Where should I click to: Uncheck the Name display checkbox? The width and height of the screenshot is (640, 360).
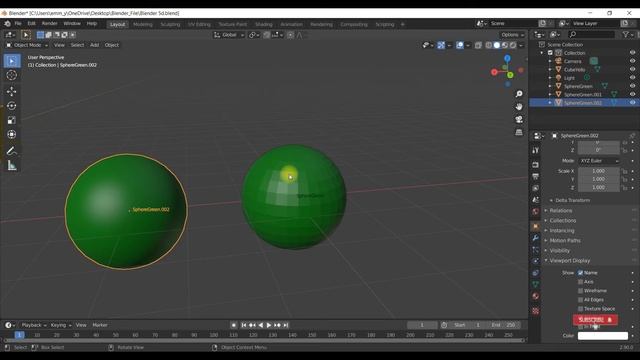pos(580,273)
